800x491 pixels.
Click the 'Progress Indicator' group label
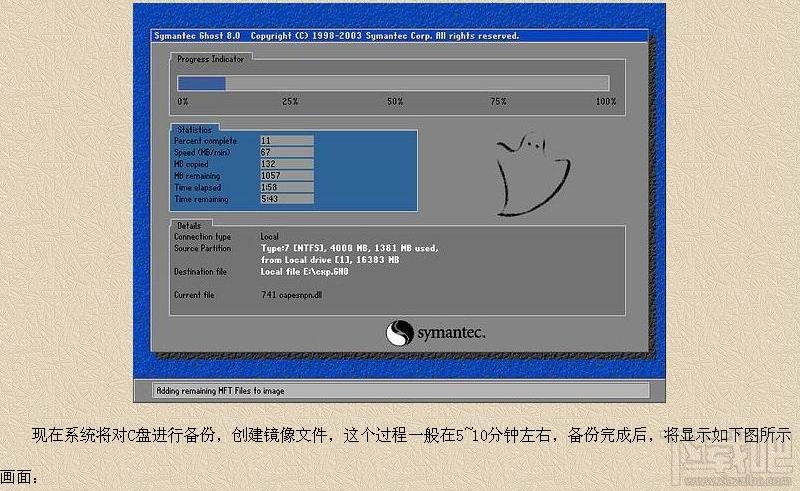(x=210, y=59)
